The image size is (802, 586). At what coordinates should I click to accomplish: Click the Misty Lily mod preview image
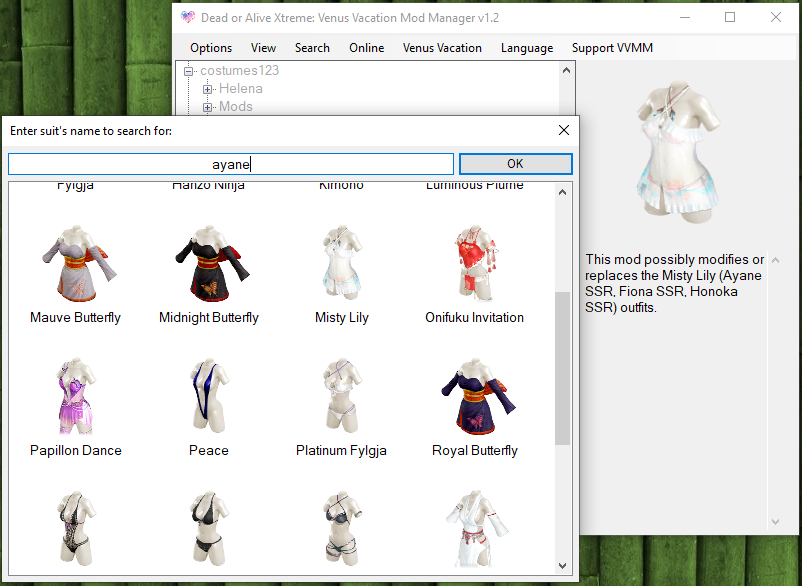(x=678, y=151)
